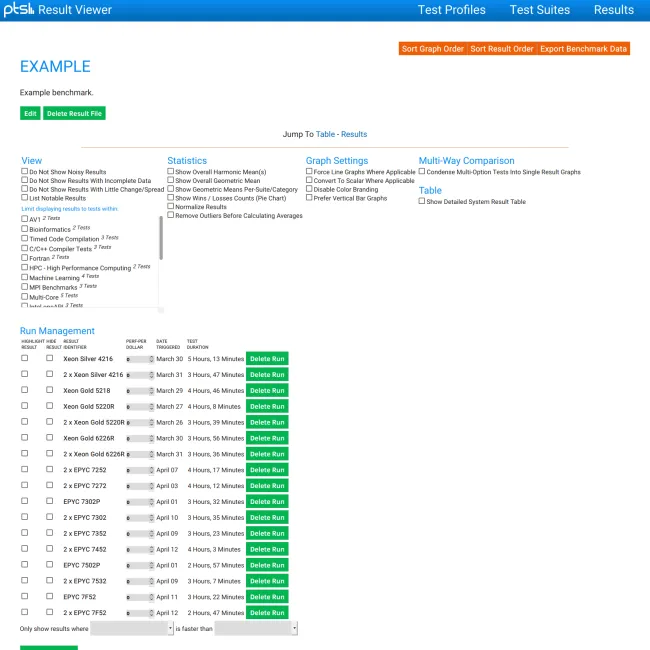
Task: Enable Force Line Graphs Where Applicable
Action: (x=309, y=171)
